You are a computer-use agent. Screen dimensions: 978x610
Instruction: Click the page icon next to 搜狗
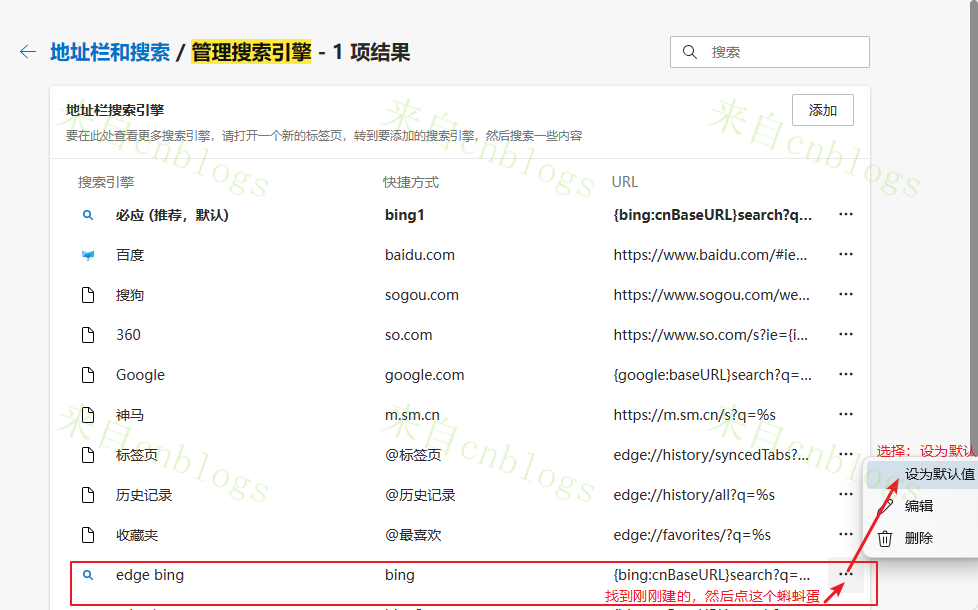tap(88, 295)
